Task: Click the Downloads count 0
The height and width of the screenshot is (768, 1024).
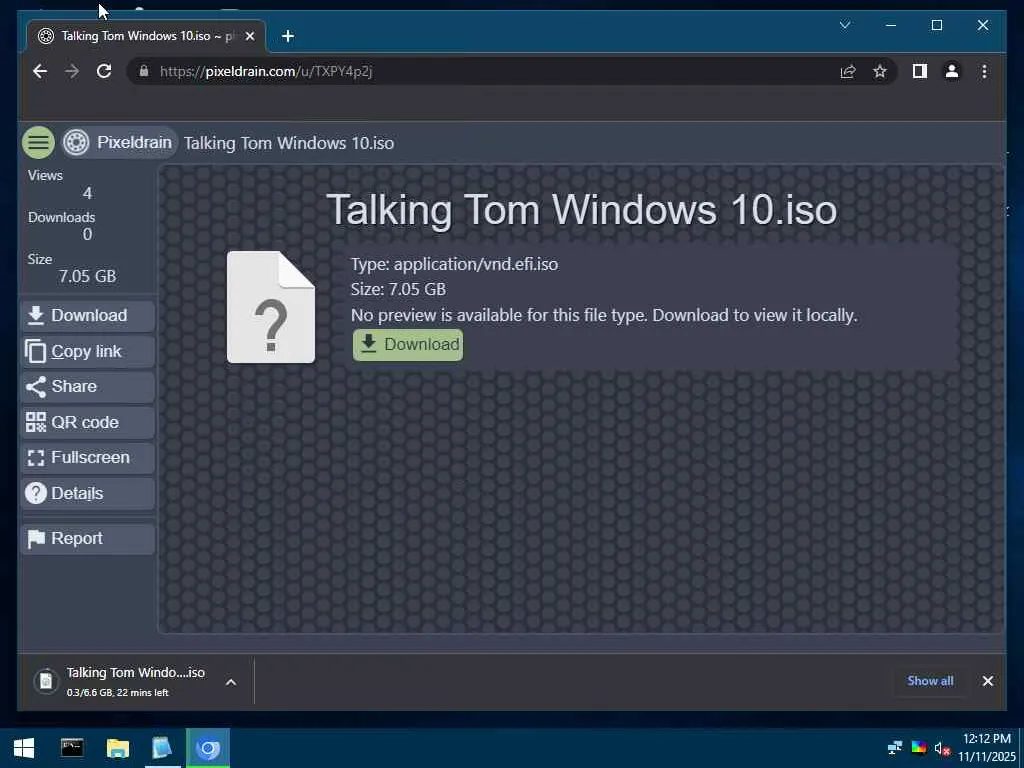Action: 88,234
